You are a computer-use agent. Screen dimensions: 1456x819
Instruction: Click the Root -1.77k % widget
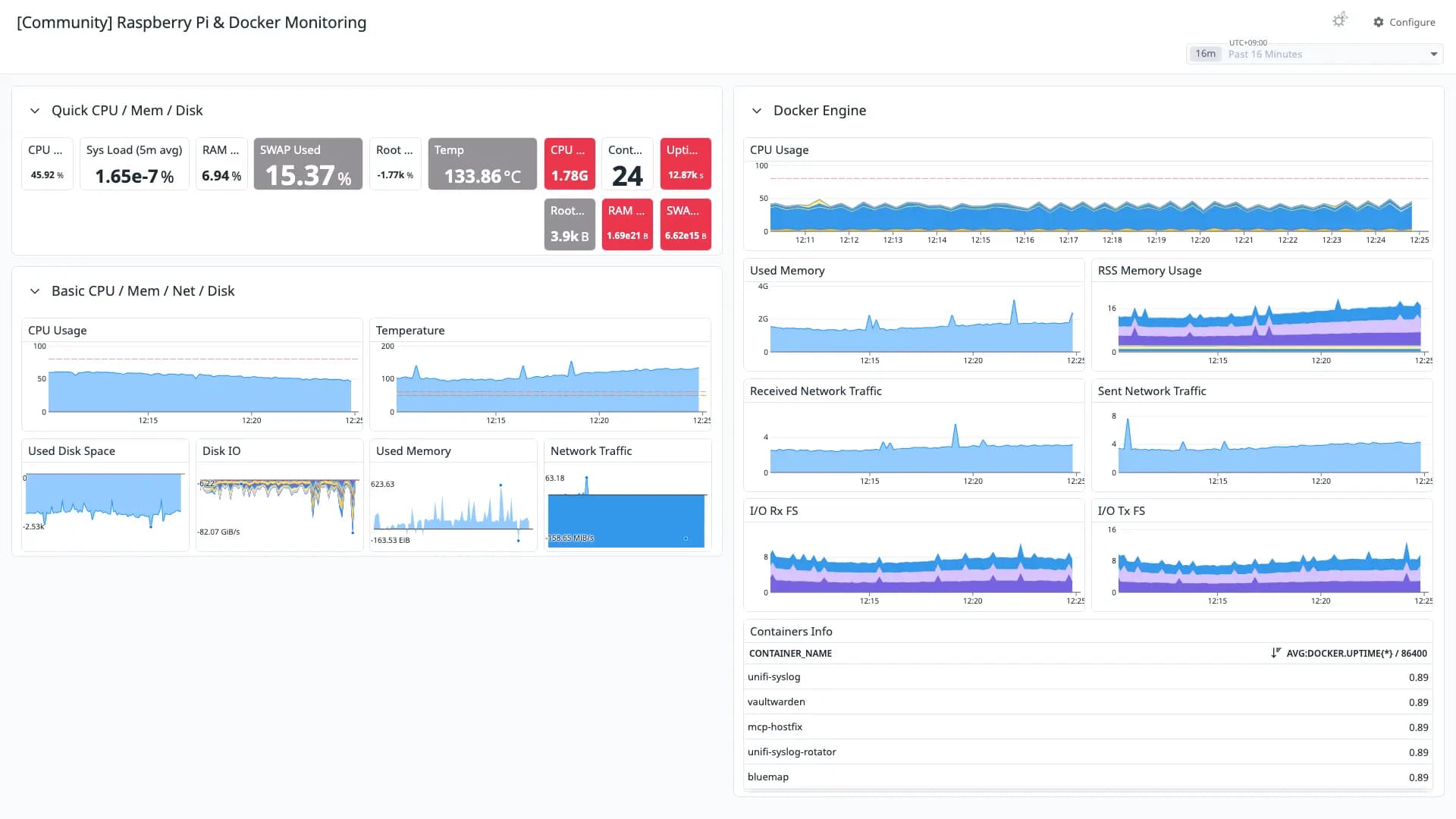point(395,164)
